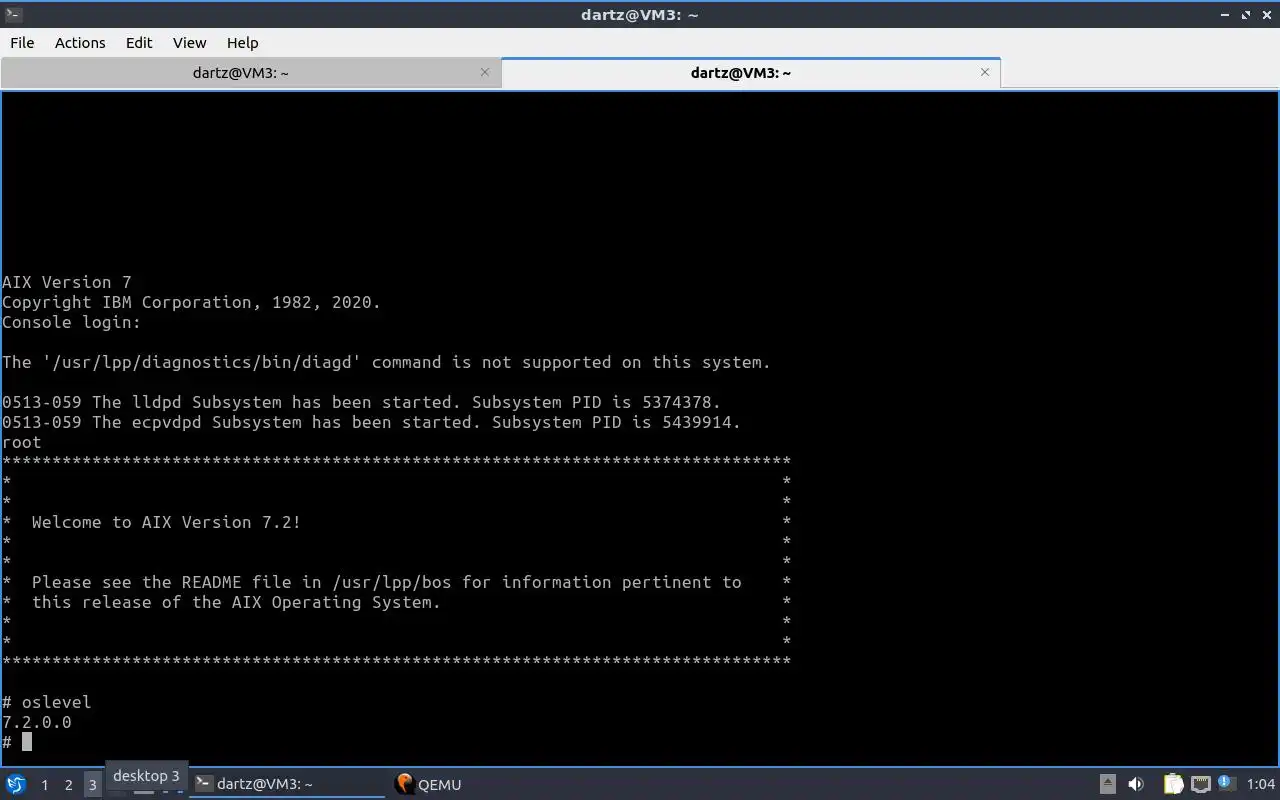Image resolution: width=1280 pixels, height=800 pixels.
Task: Open the removable media eject tray icon
Action: click(1108, 784)
